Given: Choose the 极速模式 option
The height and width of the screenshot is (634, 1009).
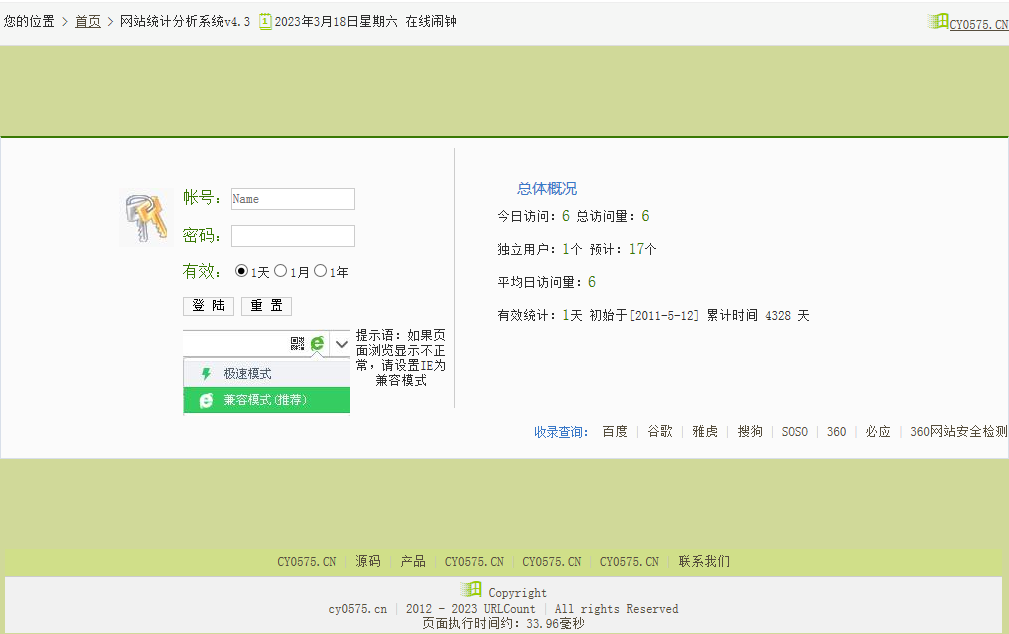Looking at the screenshot, I should [x=266, y=374].
